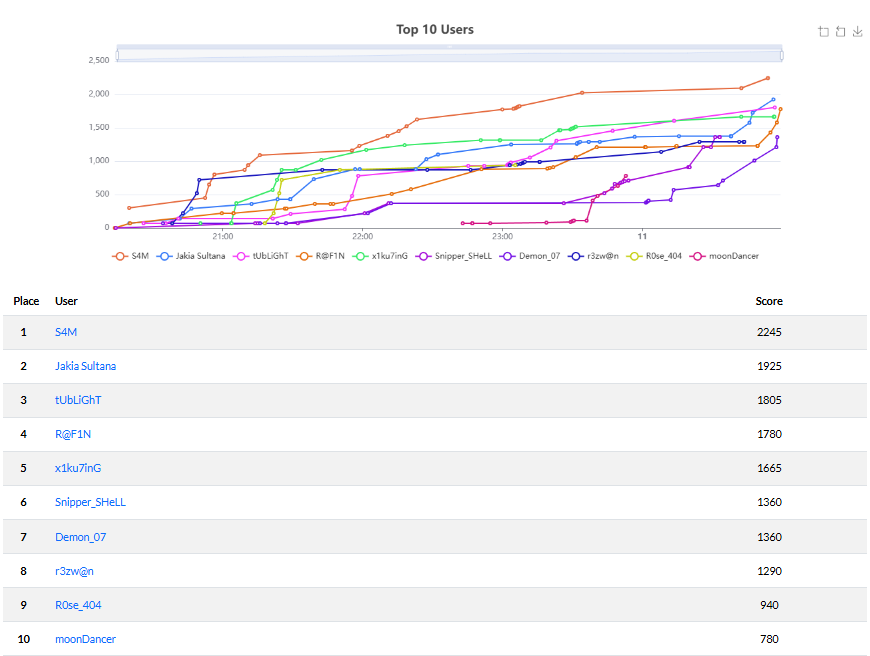Click moonDancer user link

[x=85, y=639]
